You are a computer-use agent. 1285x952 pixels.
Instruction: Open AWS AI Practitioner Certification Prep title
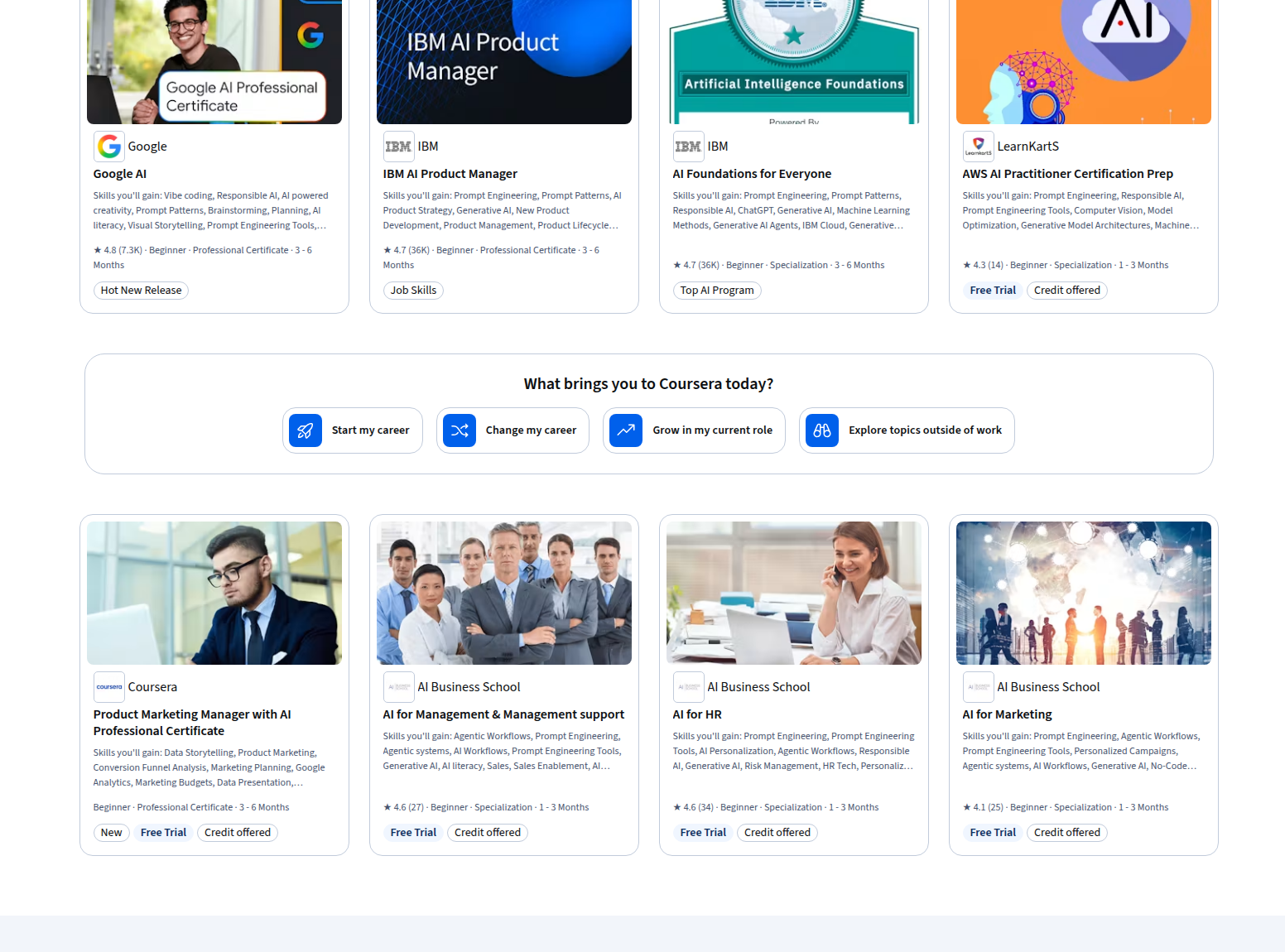click(1068, 174)
